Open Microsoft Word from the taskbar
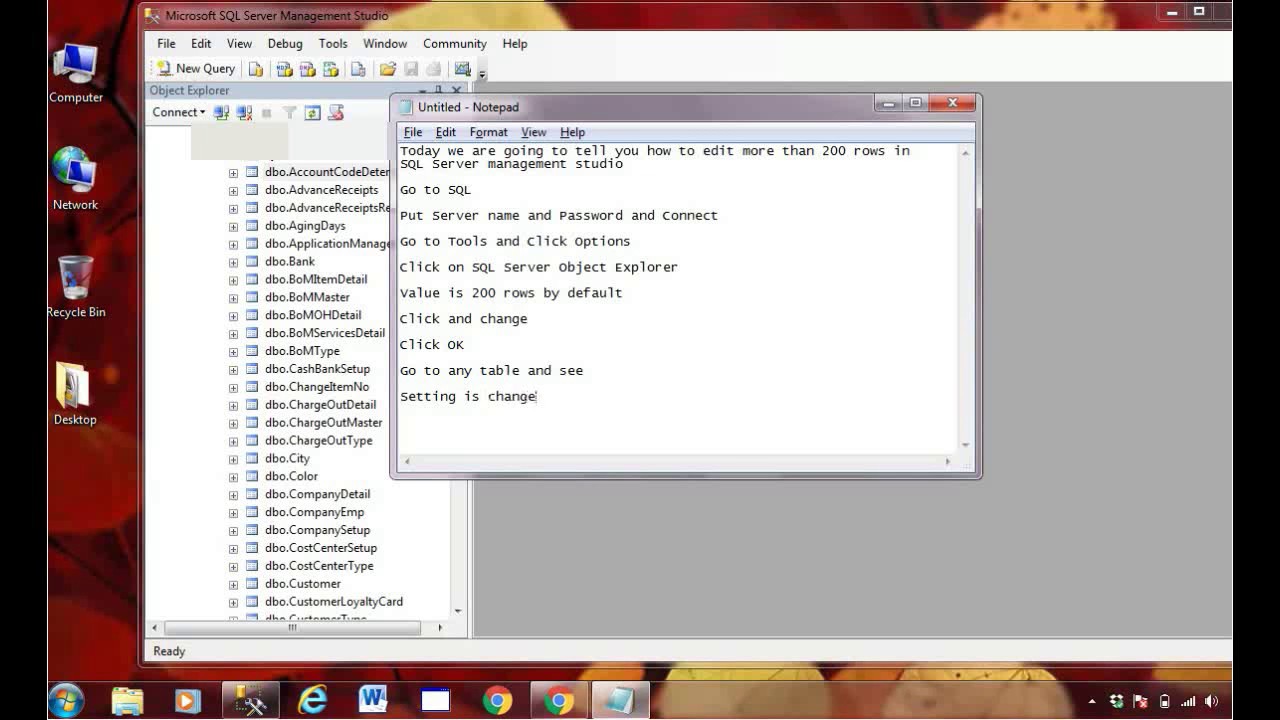This screenshot has height=720, width=1280. pos(373,701)
